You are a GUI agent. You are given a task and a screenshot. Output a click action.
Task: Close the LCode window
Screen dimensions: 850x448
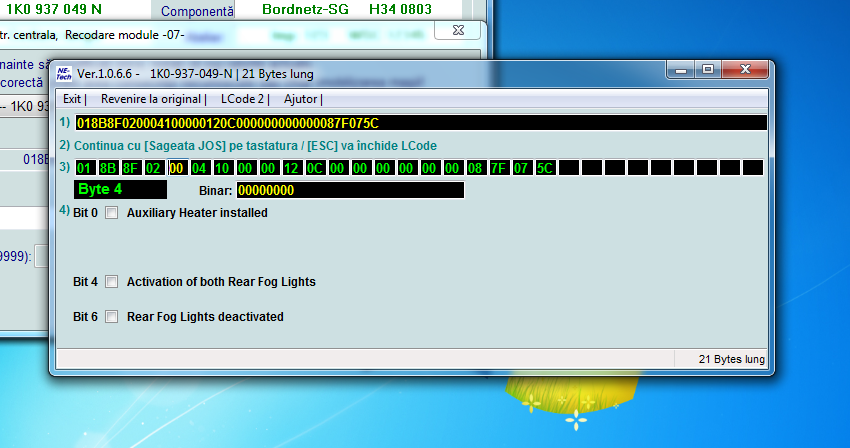click(x=745, y=70)
